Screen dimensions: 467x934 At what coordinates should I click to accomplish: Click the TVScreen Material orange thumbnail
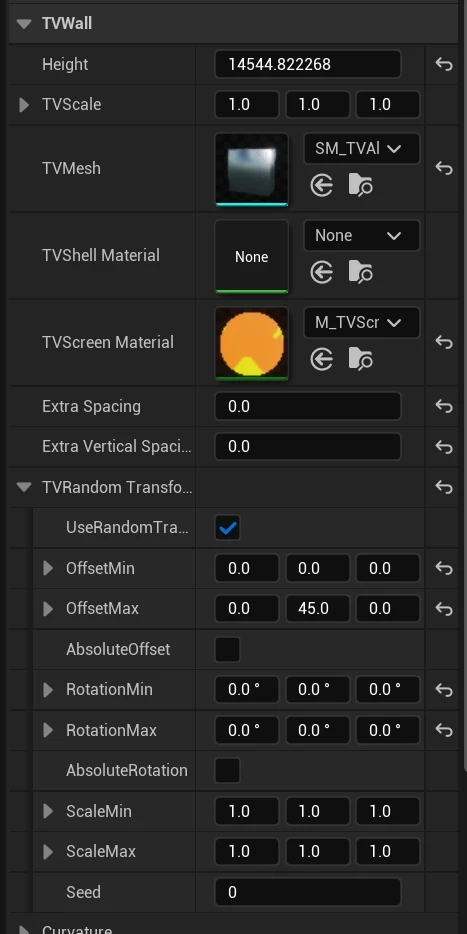(251, 343)
